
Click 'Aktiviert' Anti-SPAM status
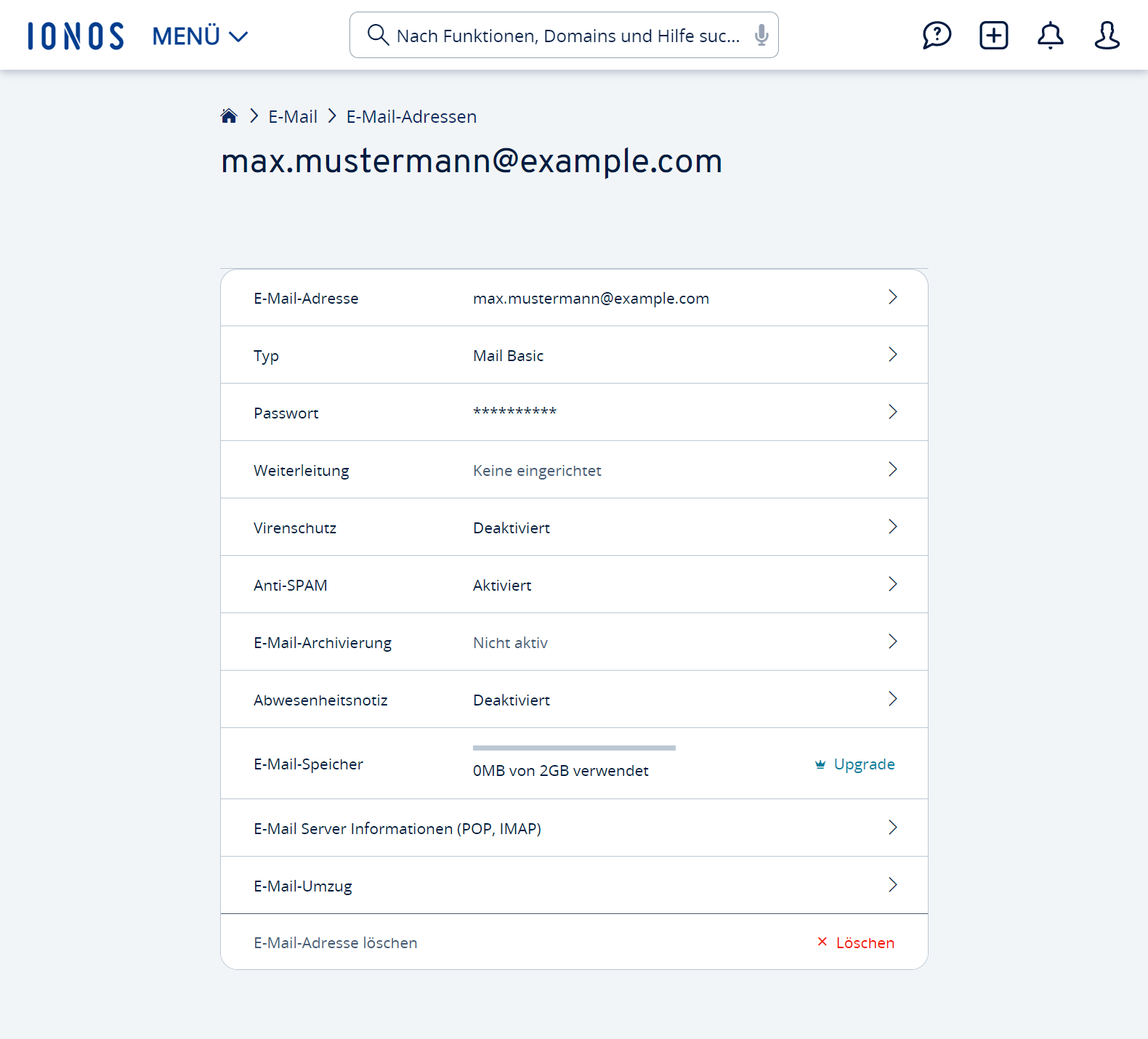coord(502,585)
